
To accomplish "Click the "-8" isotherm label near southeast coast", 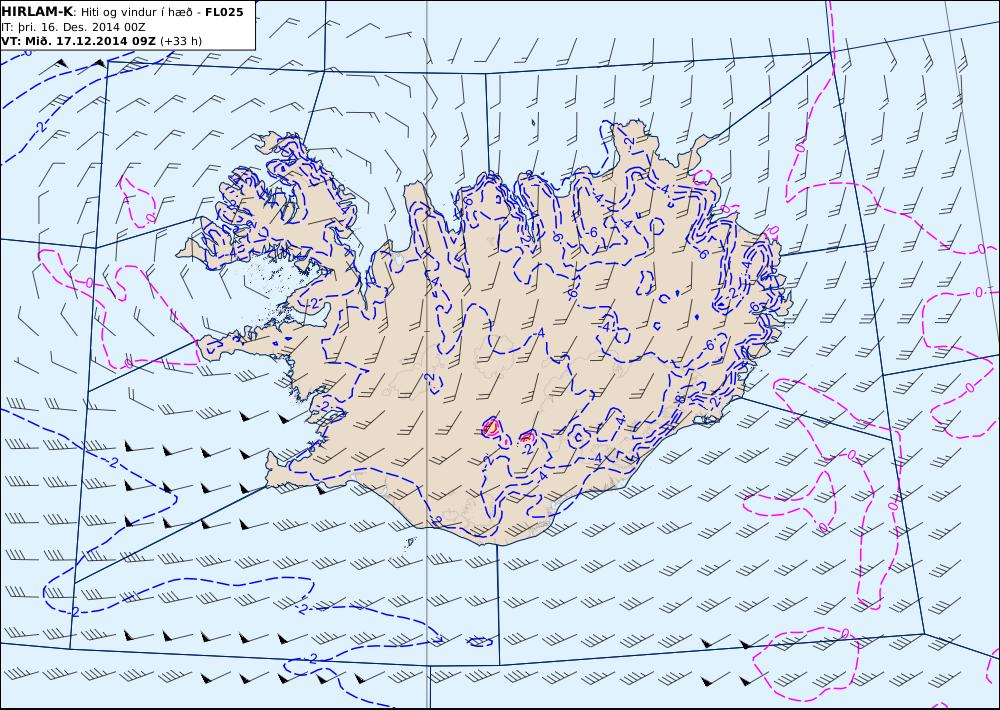I will pyautogui.click(x=680, y=399).
